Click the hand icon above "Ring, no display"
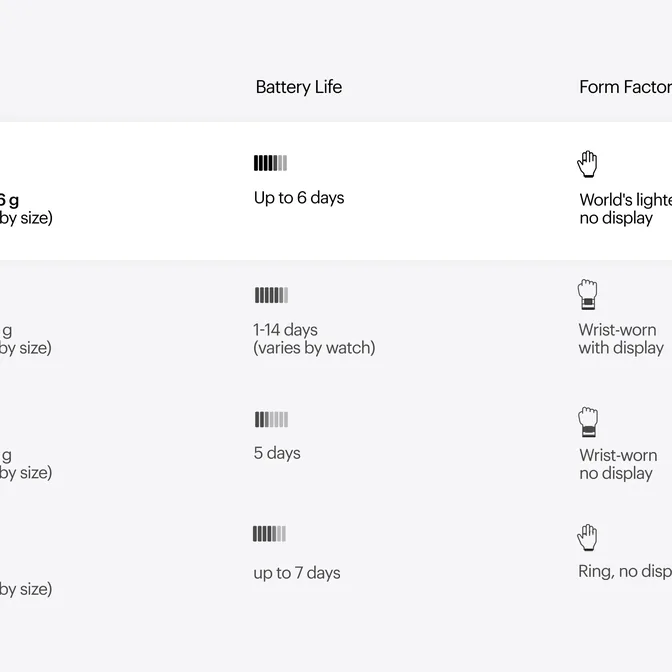Viewport: 672px width, 672px height. click(x=587, y=537)
